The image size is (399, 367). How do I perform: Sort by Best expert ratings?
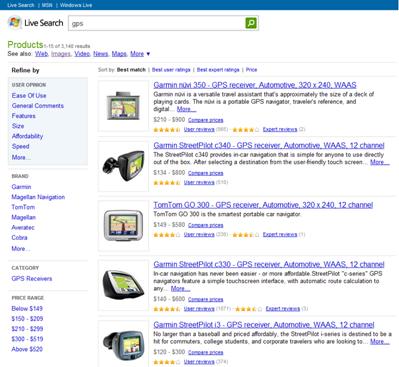[x=218, y=70]
